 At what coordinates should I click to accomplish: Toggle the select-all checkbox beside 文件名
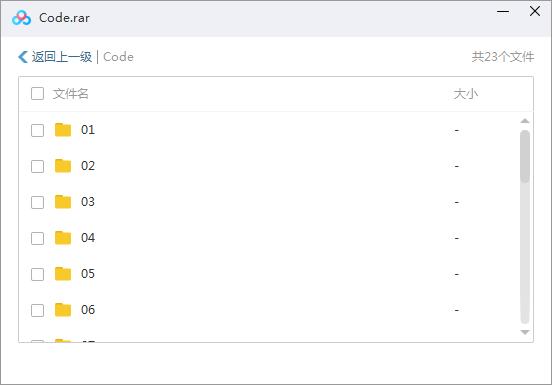click(37, 94)
